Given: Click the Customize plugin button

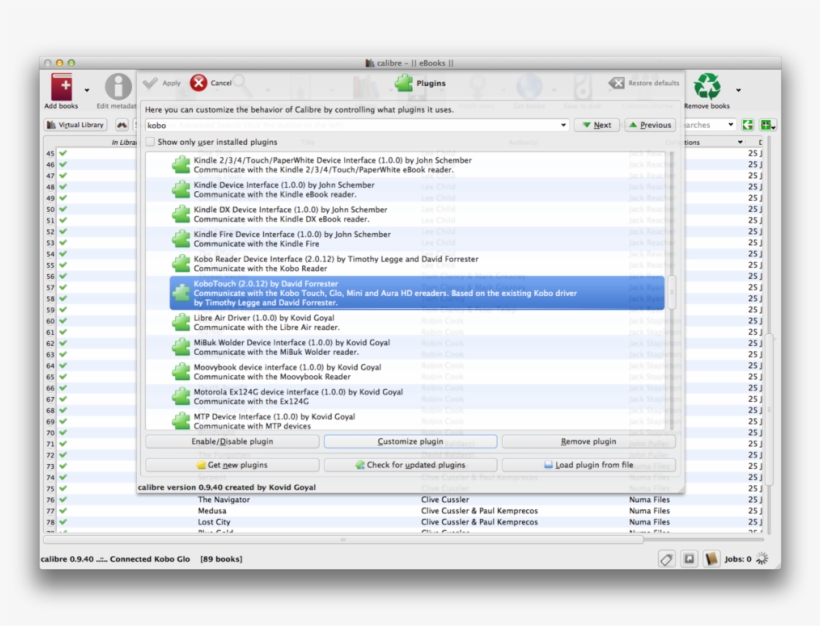Looking at the screenshot, I should tap(411, 441).
